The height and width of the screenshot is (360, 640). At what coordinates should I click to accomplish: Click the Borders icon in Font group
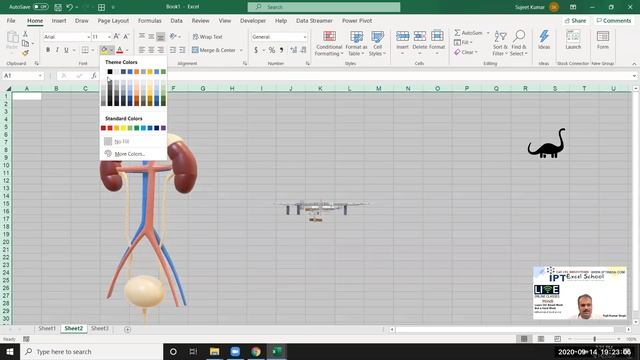(85, 50)
